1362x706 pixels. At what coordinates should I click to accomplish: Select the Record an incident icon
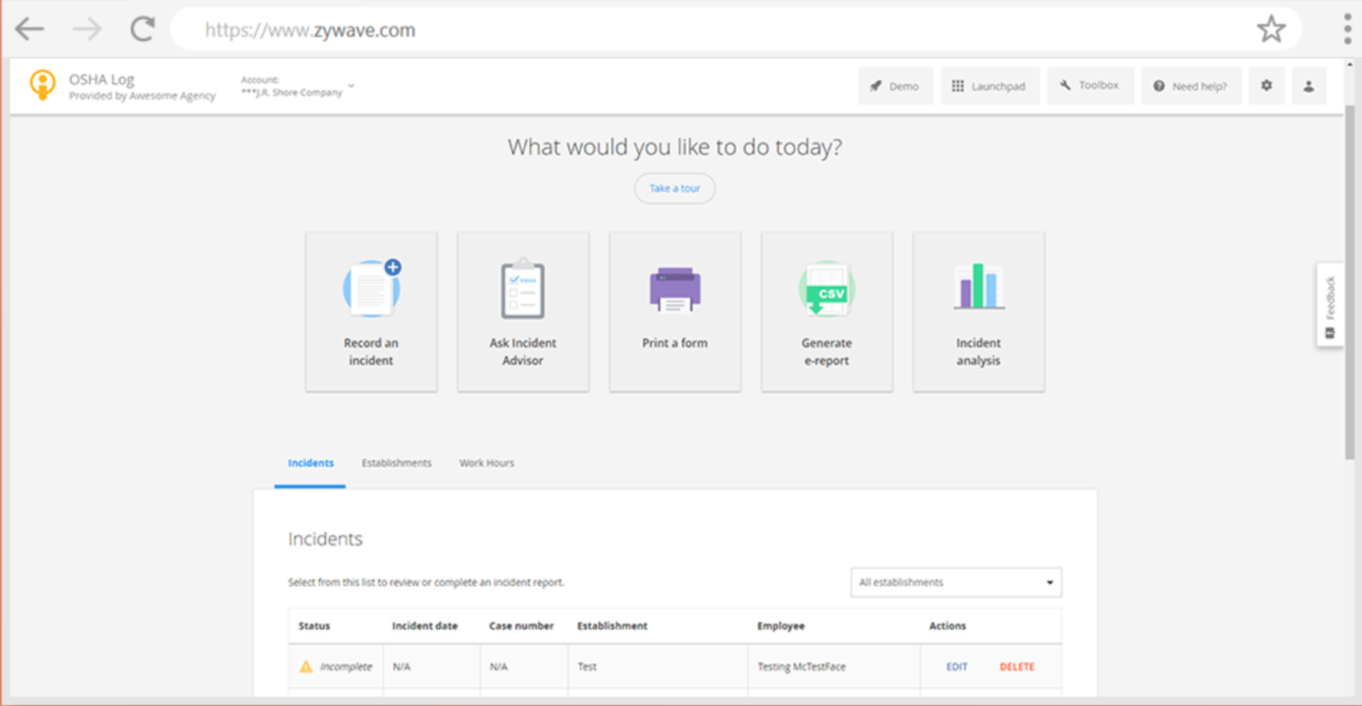pos(371,287)
